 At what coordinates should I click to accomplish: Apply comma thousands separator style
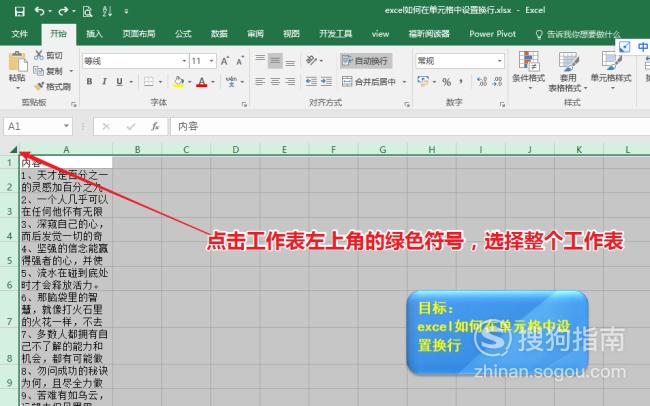[x=461, y=82]
